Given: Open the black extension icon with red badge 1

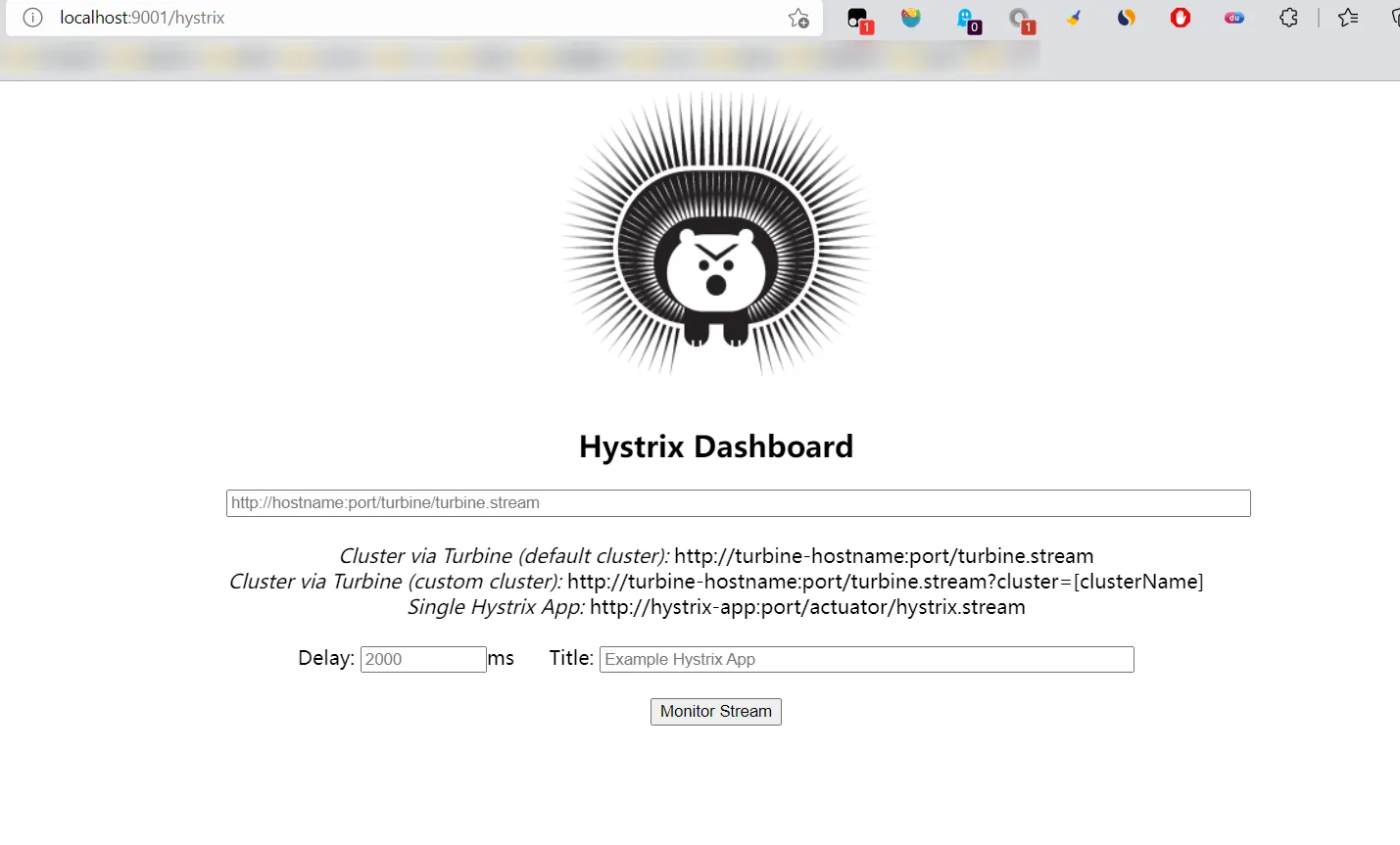Looking at the screenshot, I should point(858,19).
